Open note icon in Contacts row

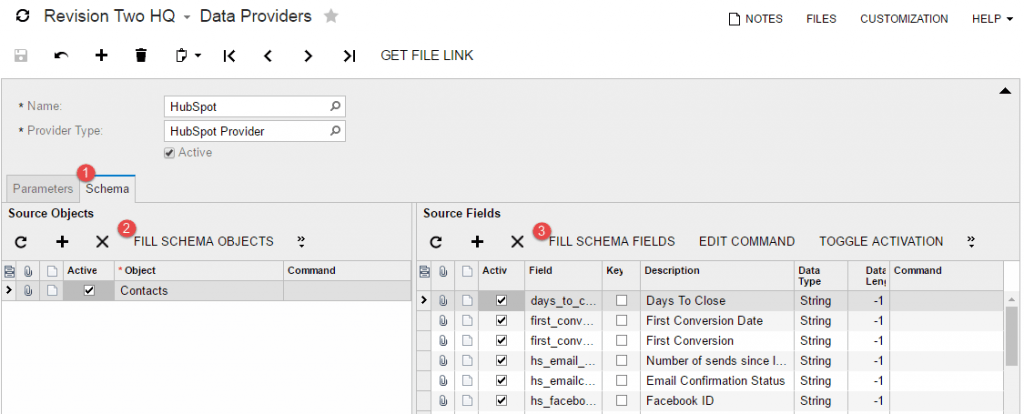coord(52,291)
